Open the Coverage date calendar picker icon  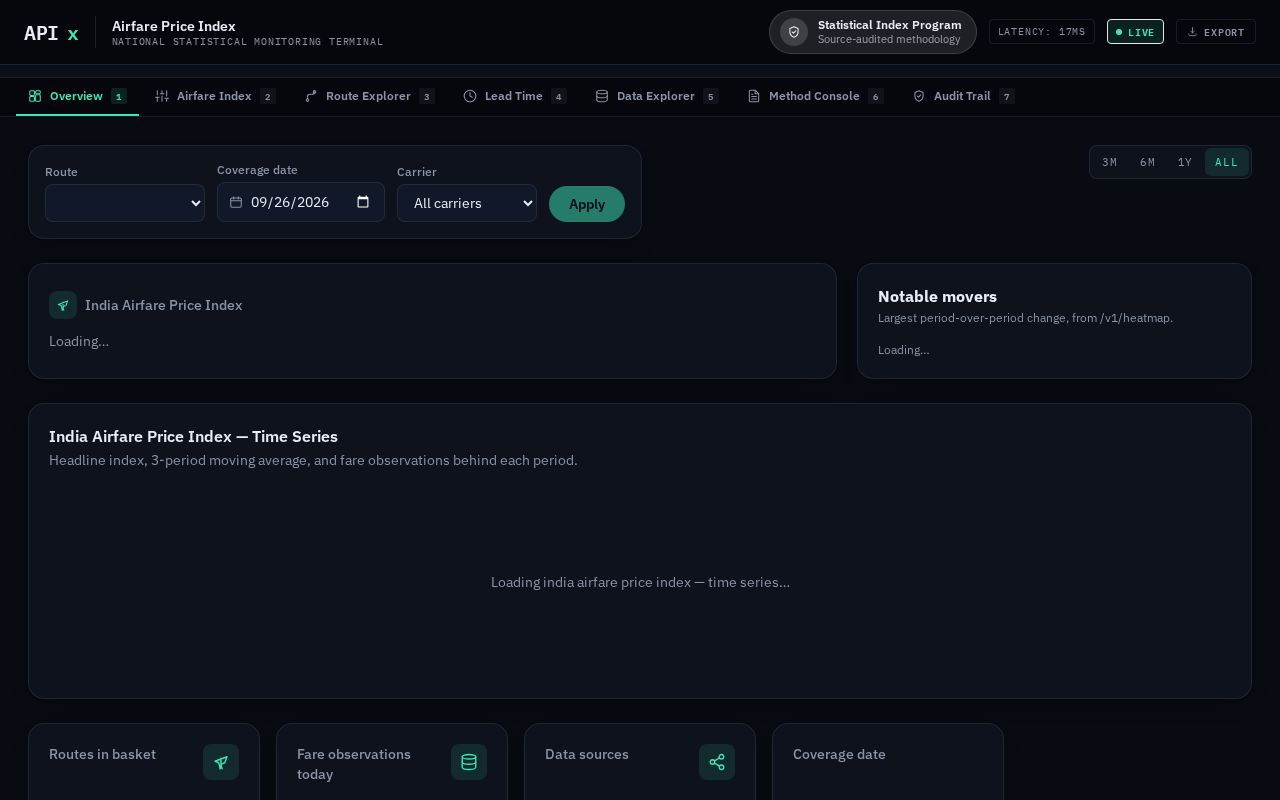click(363, 202)
